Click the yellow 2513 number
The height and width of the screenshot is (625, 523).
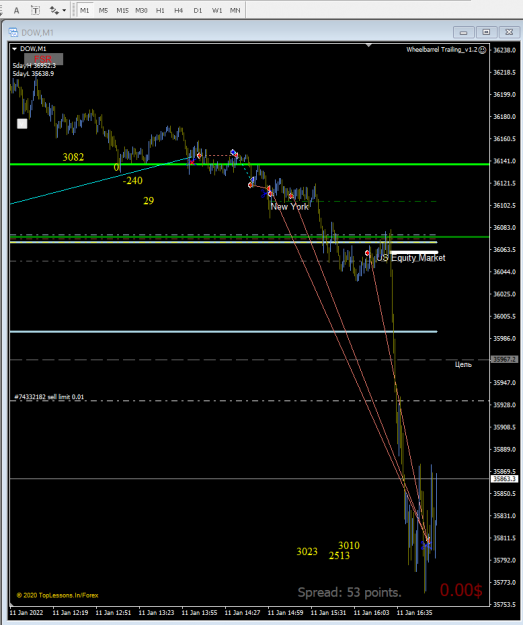click(339, 555)
